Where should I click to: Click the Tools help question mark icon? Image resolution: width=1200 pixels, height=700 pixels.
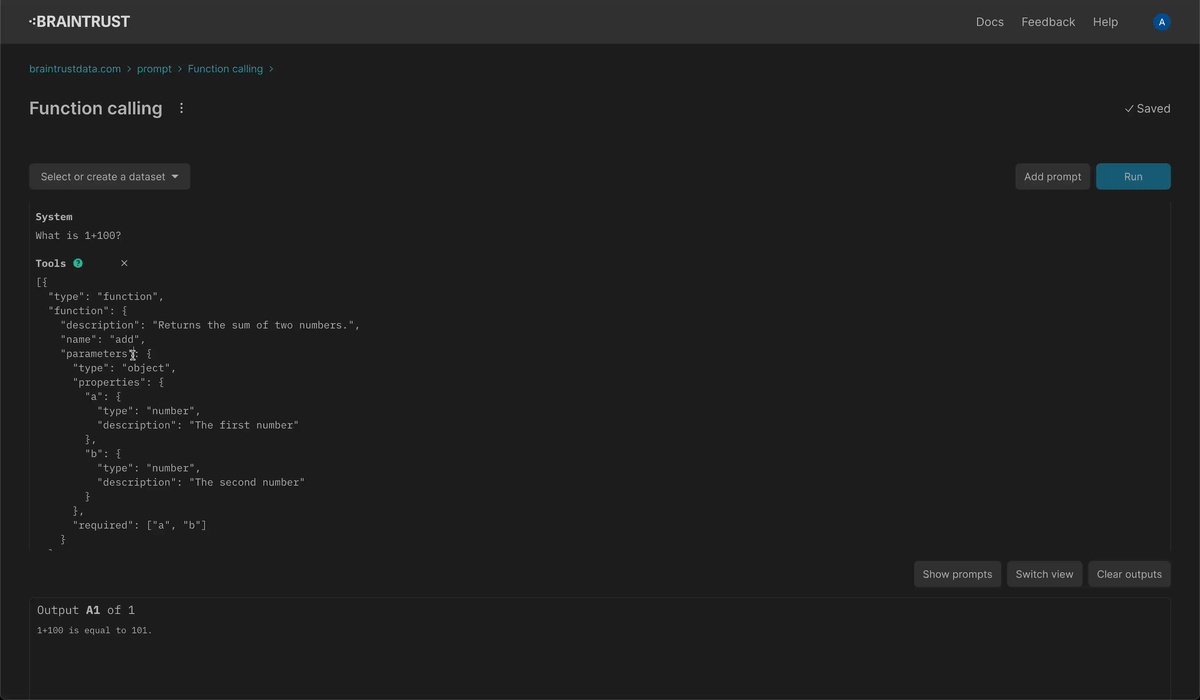coord(78,263)
